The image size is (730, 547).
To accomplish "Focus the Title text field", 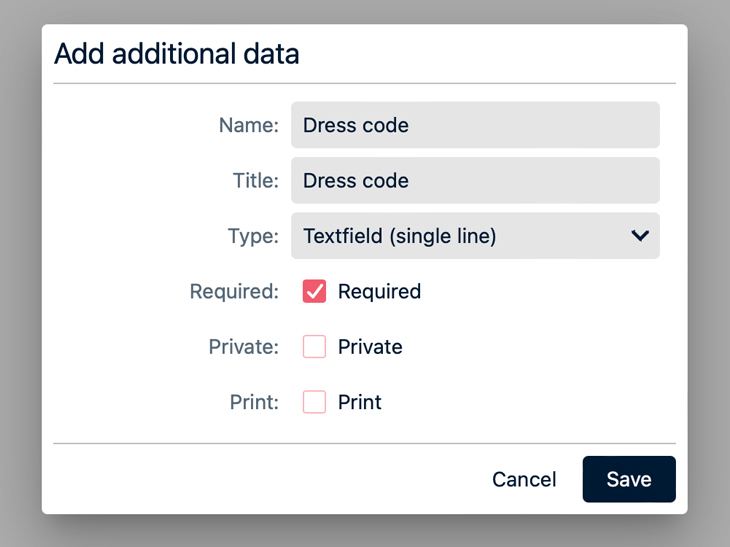I will (x=475, y=181).
